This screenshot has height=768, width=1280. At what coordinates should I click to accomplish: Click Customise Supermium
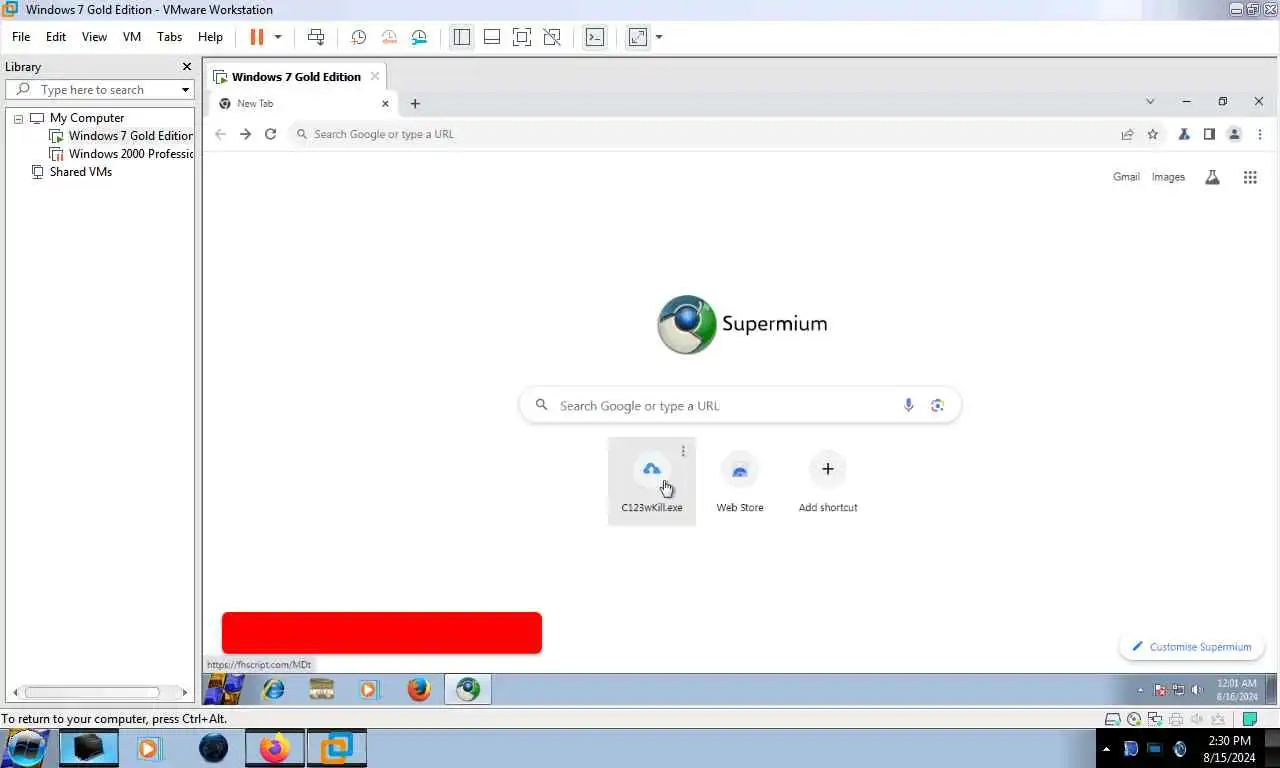coord(1192,647)
